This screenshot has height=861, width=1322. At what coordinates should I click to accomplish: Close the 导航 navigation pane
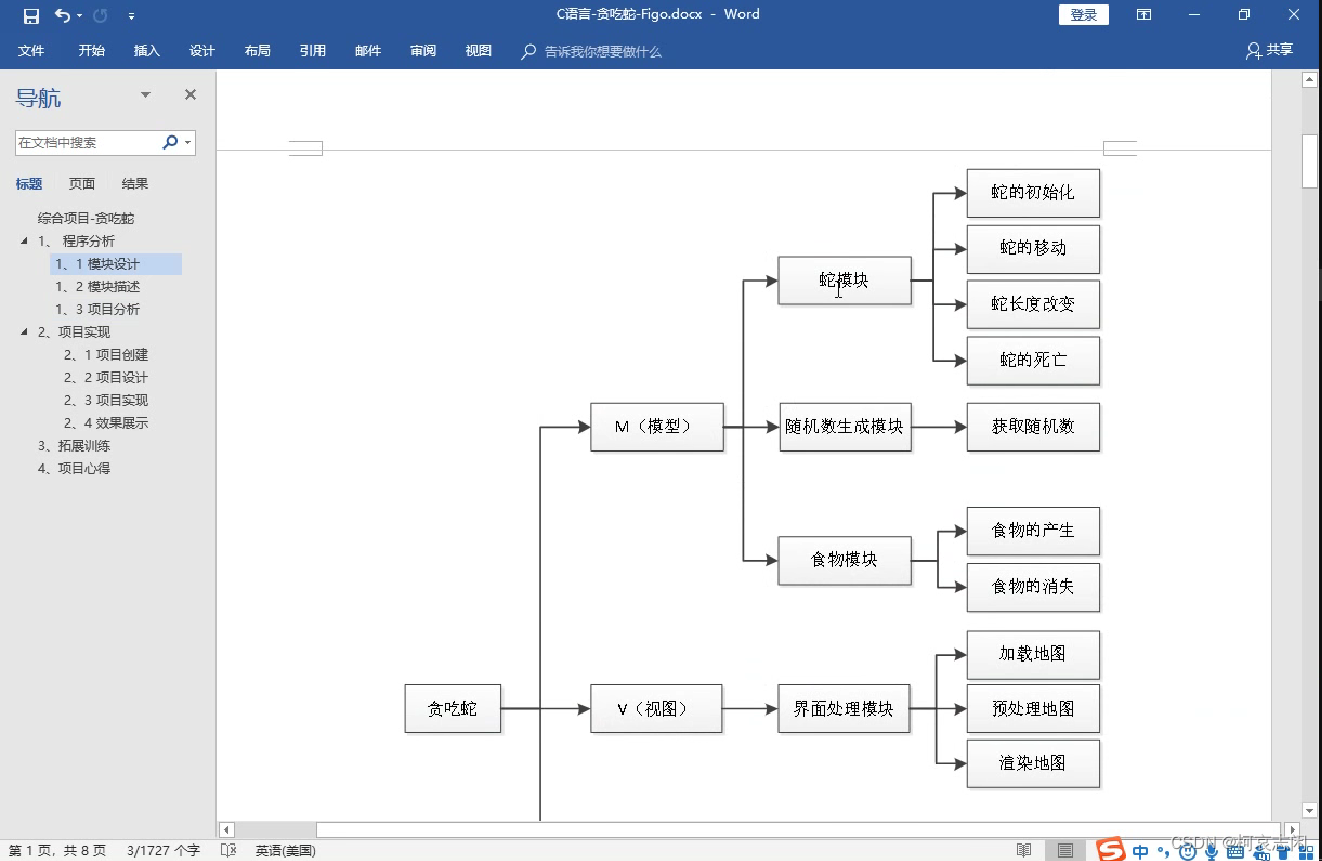(190, 95)
